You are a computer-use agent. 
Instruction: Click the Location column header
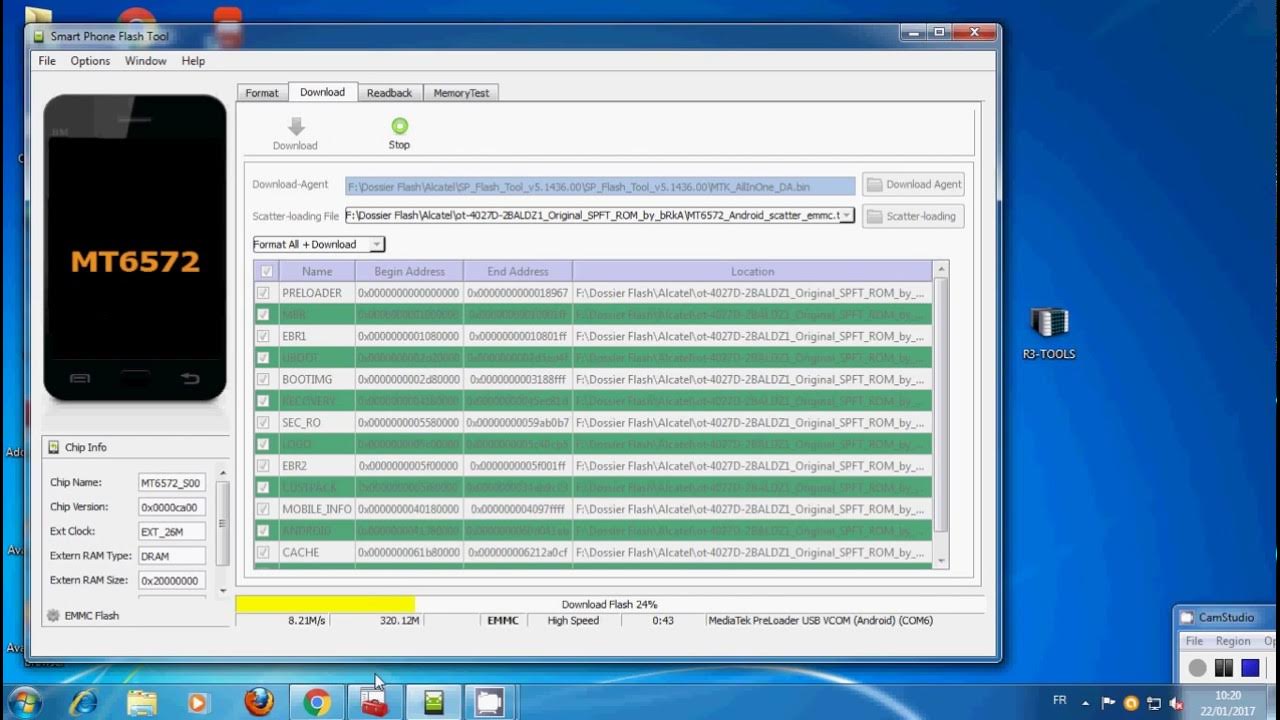752,271
